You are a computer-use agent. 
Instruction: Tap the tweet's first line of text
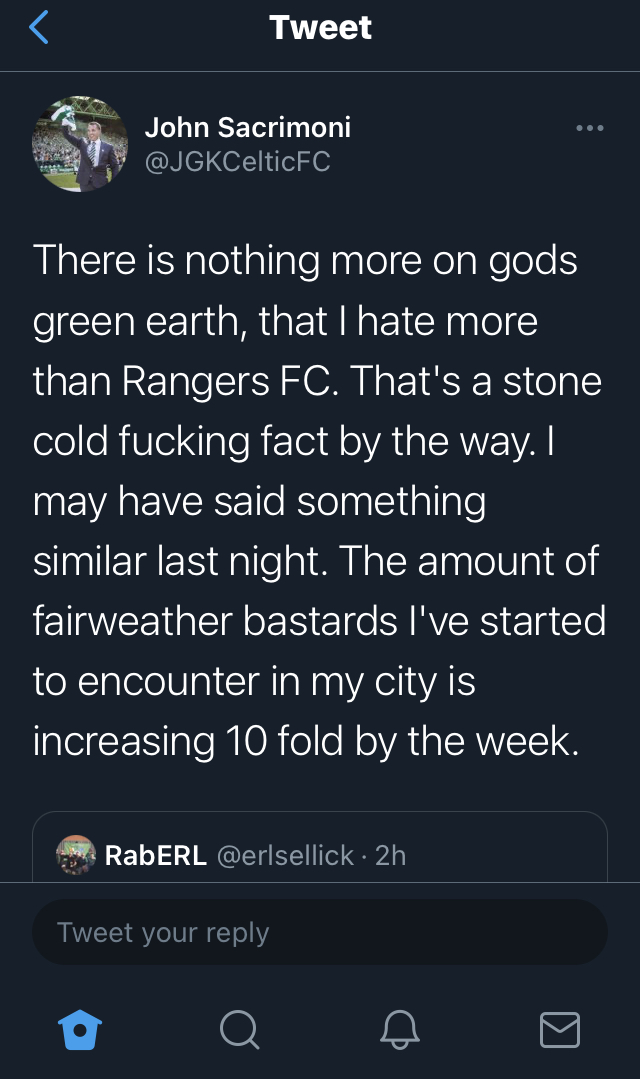click(x=305, y=261)
